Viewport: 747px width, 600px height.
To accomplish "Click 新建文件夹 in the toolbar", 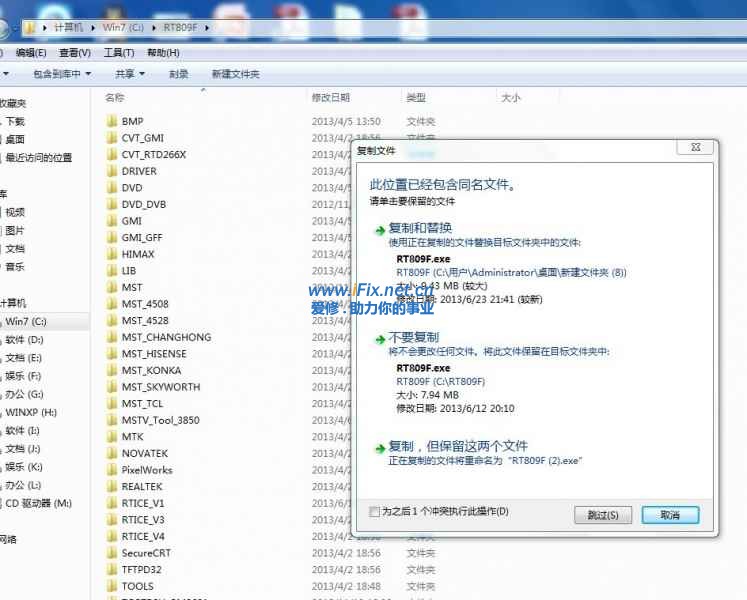I will [235, 74].
